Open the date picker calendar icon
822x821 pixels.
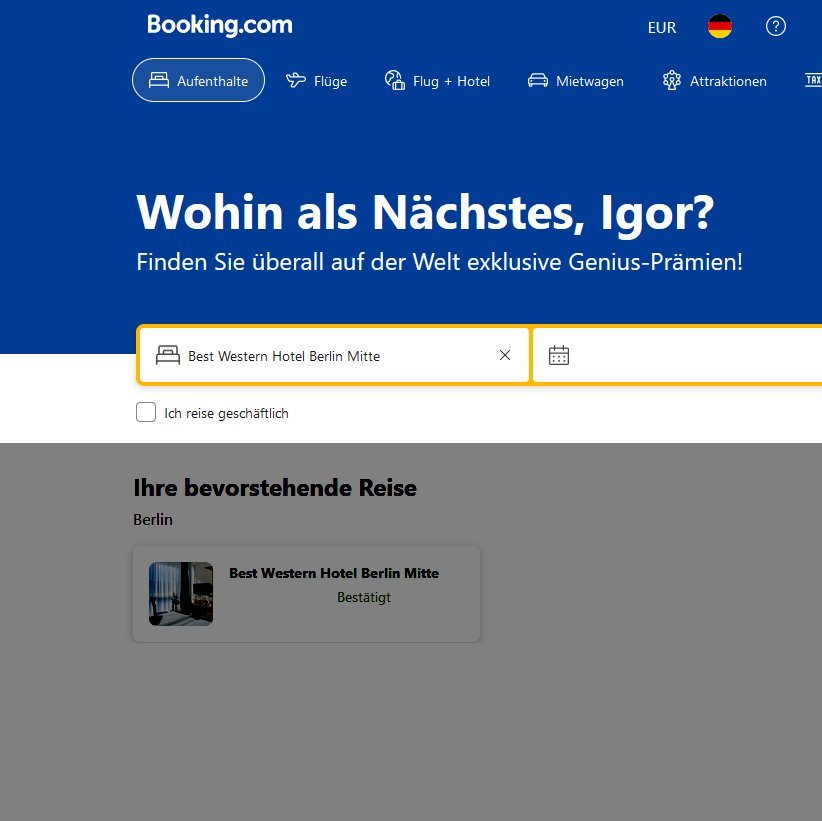[x=559, y=355]
